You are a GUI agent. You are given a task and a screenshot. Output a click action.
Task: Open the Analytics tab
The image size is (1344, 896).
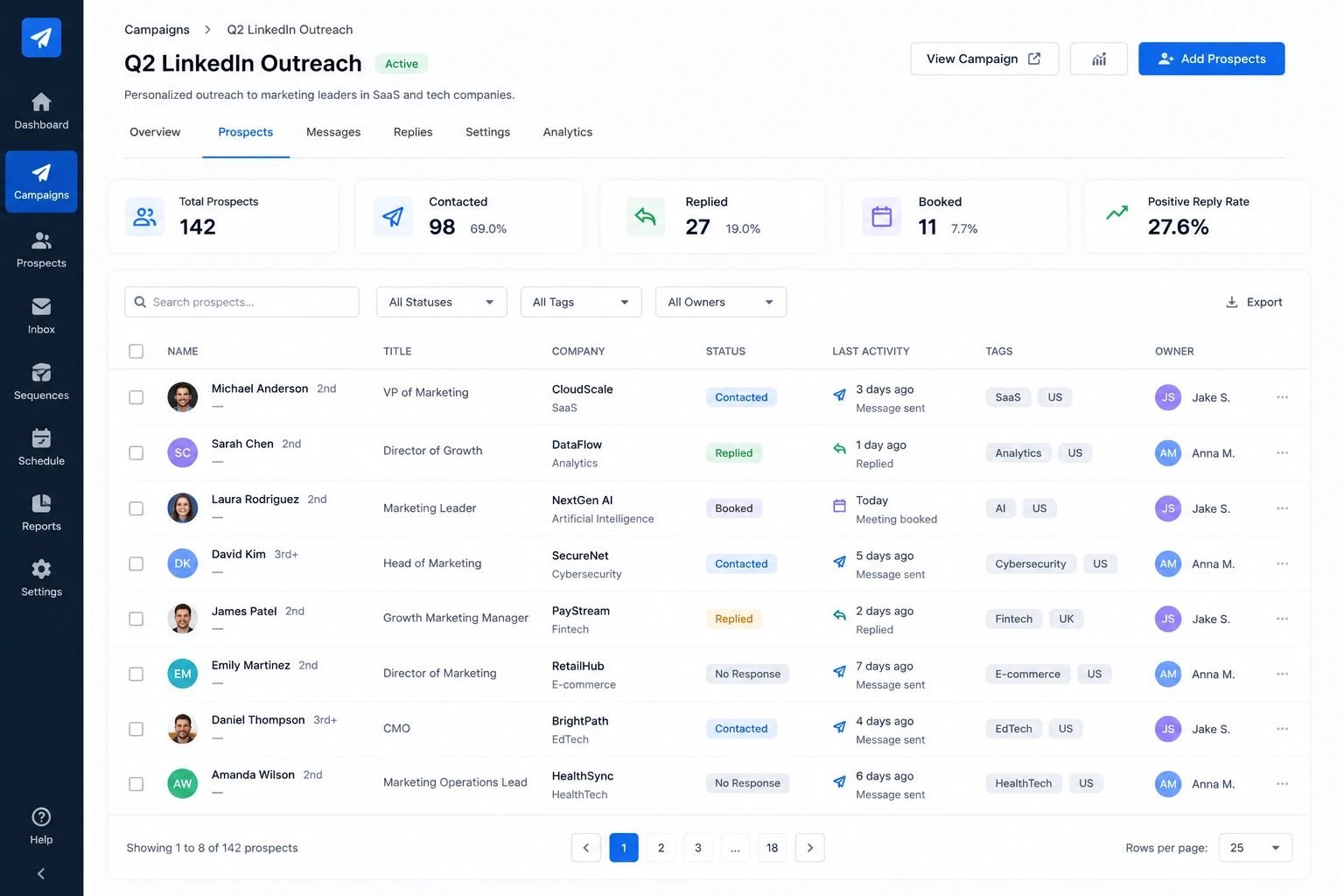(x=568, y=132)
